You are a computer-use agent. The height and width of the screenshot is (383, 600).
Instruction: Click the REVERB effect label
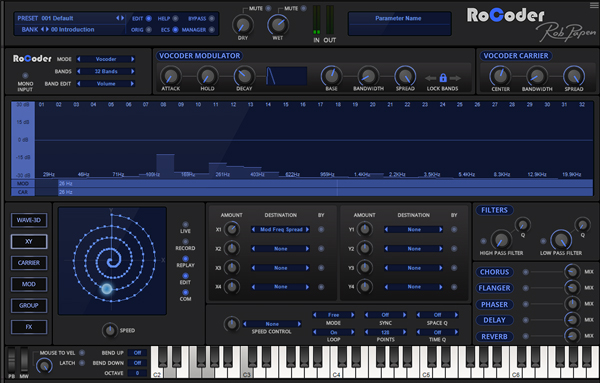pyautogui.click(x=494, y=336)
